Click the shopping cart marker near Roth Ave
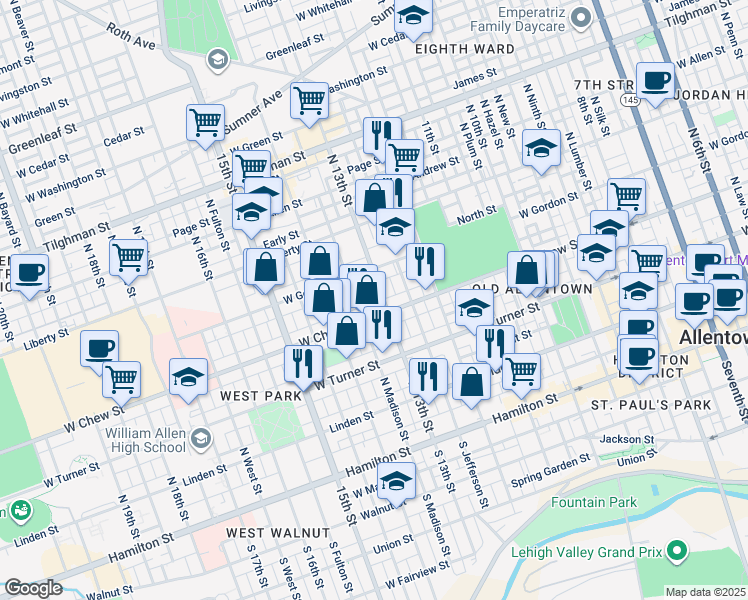The width and height of the screenshot is (748, 600). point(205,123)
